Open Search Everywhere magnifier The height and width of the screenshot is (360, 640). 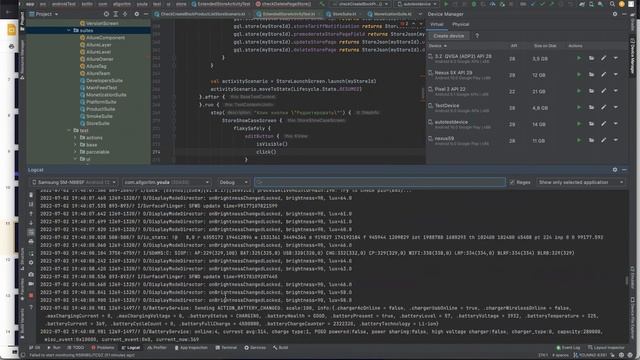[612, 4]
